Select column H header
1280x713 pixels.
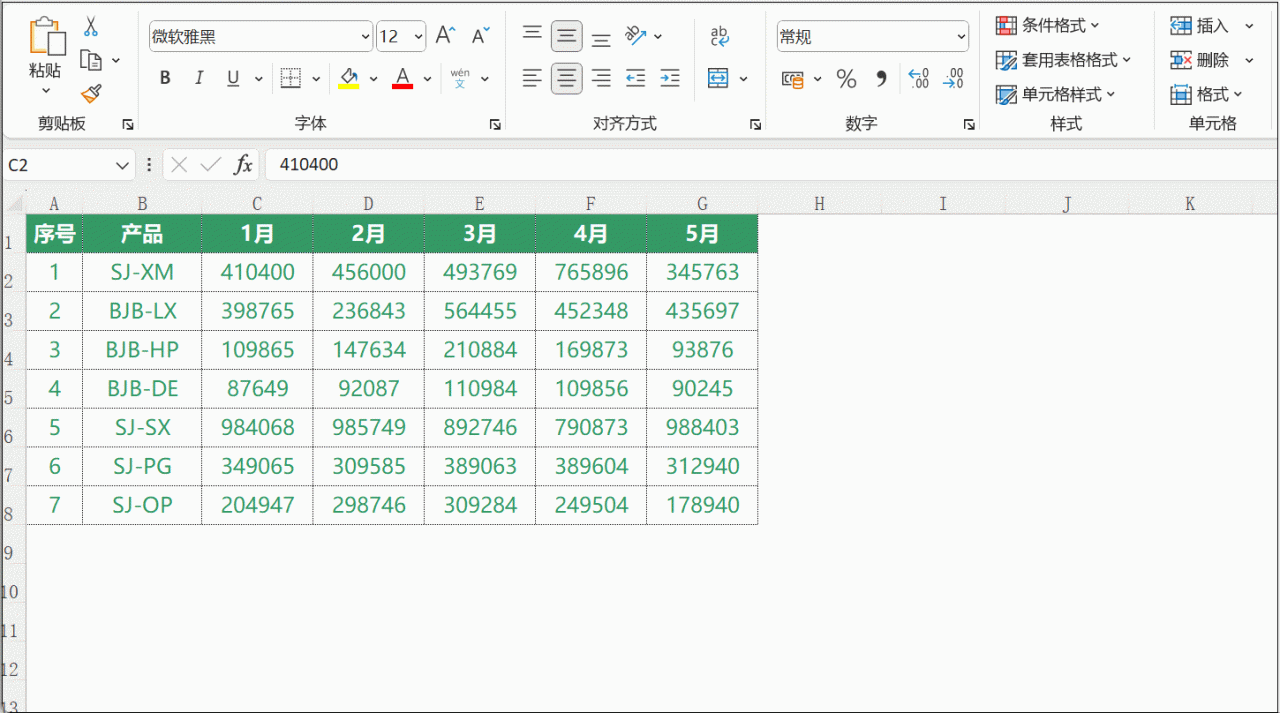[819, 204]
